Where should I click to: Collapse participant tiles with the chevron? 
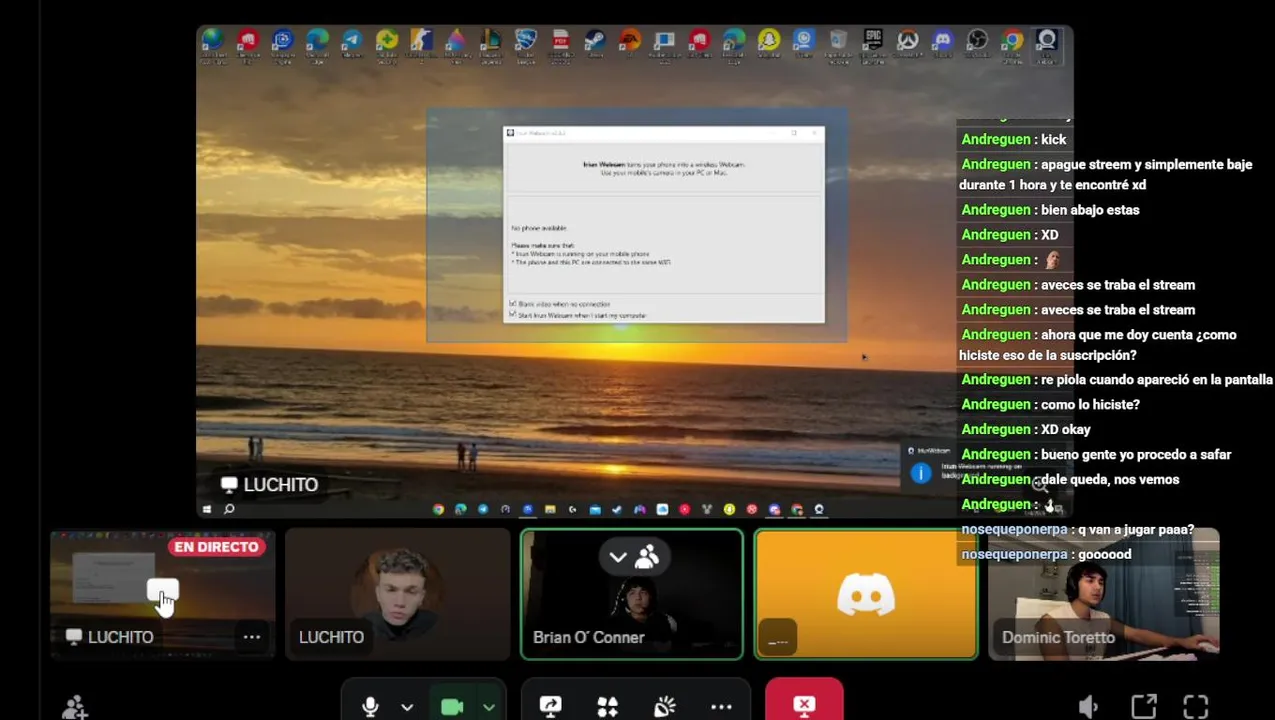pyautogui.click(x=617, y=557)
